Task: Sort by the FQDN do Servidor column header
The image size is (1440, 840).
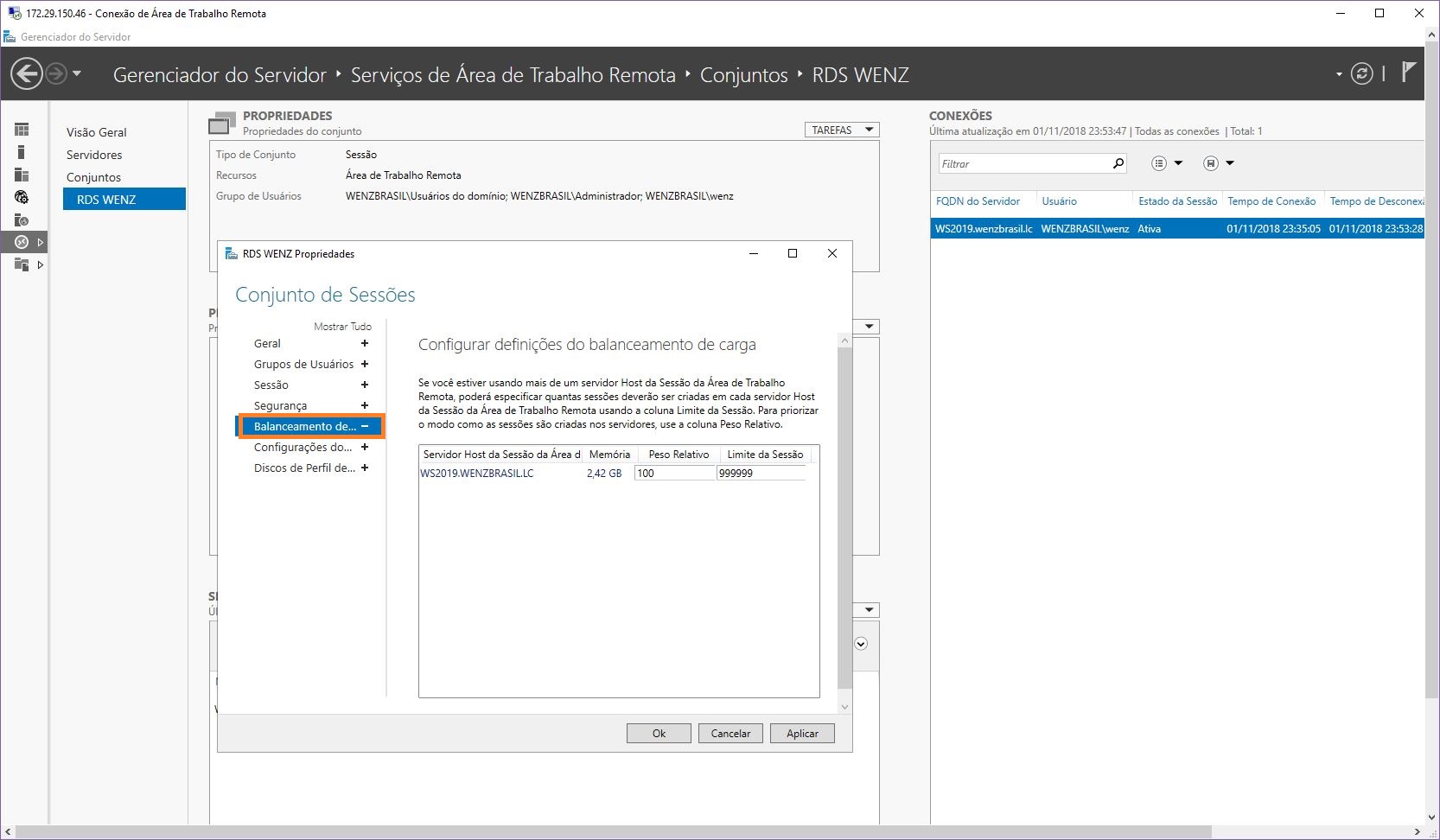Action: click(x=978, y=201)
